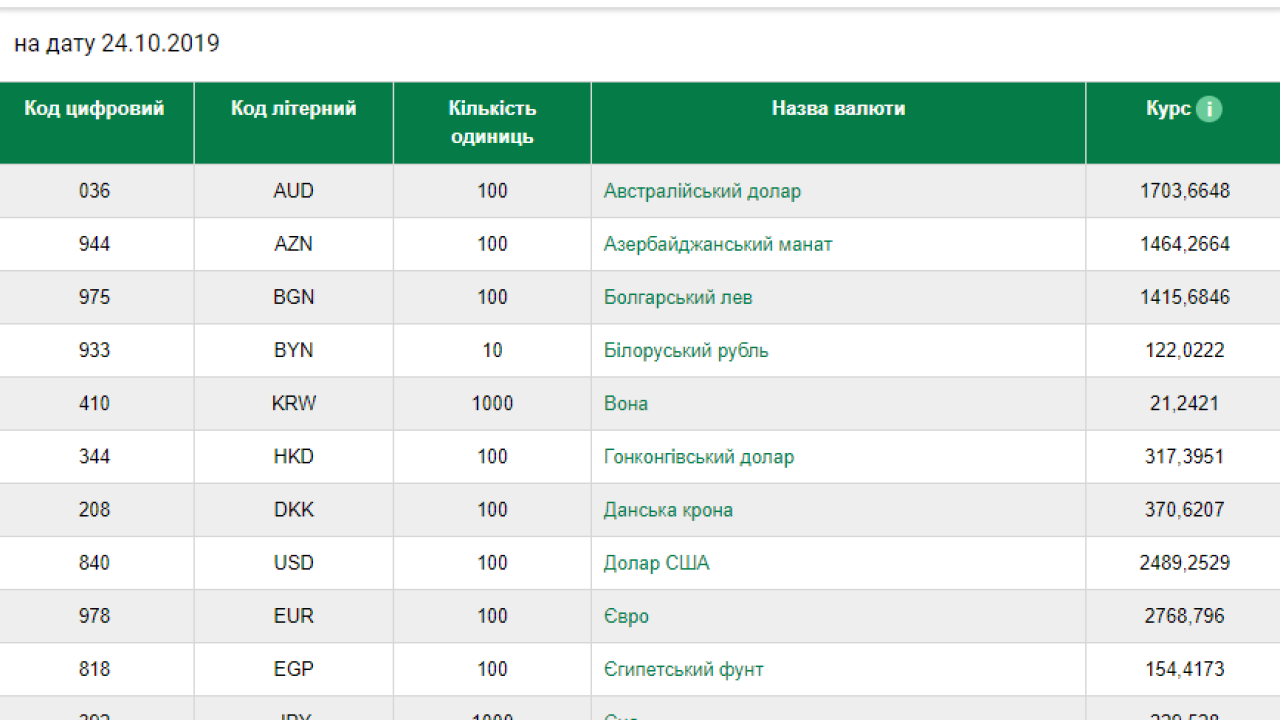
Task: Select the Данська крона link
Action: (x=667, y=509)
